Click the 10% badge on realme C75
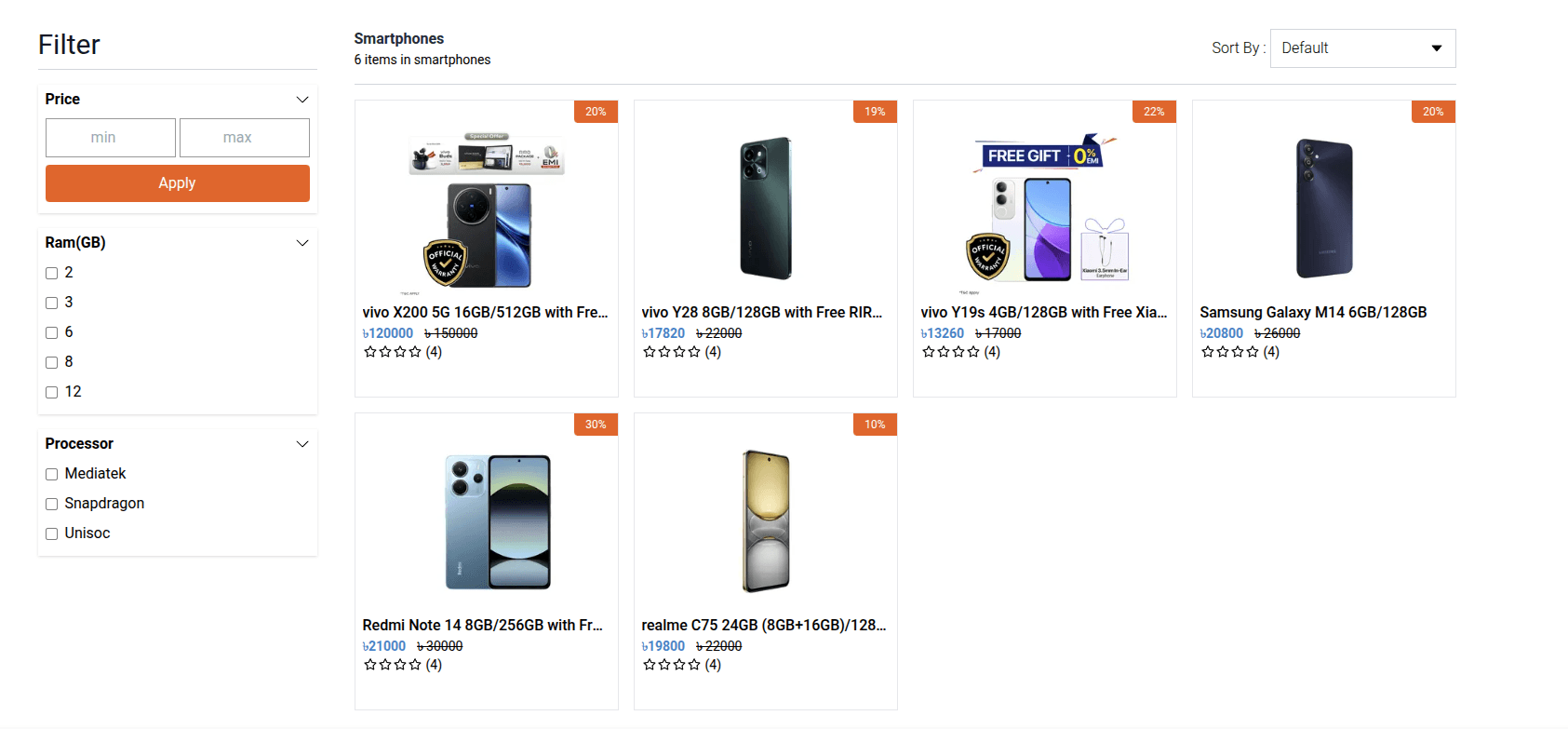Image resolution: width=1568 pixels, height=729 pixels. pyautogui.click(x=875, y=424)
